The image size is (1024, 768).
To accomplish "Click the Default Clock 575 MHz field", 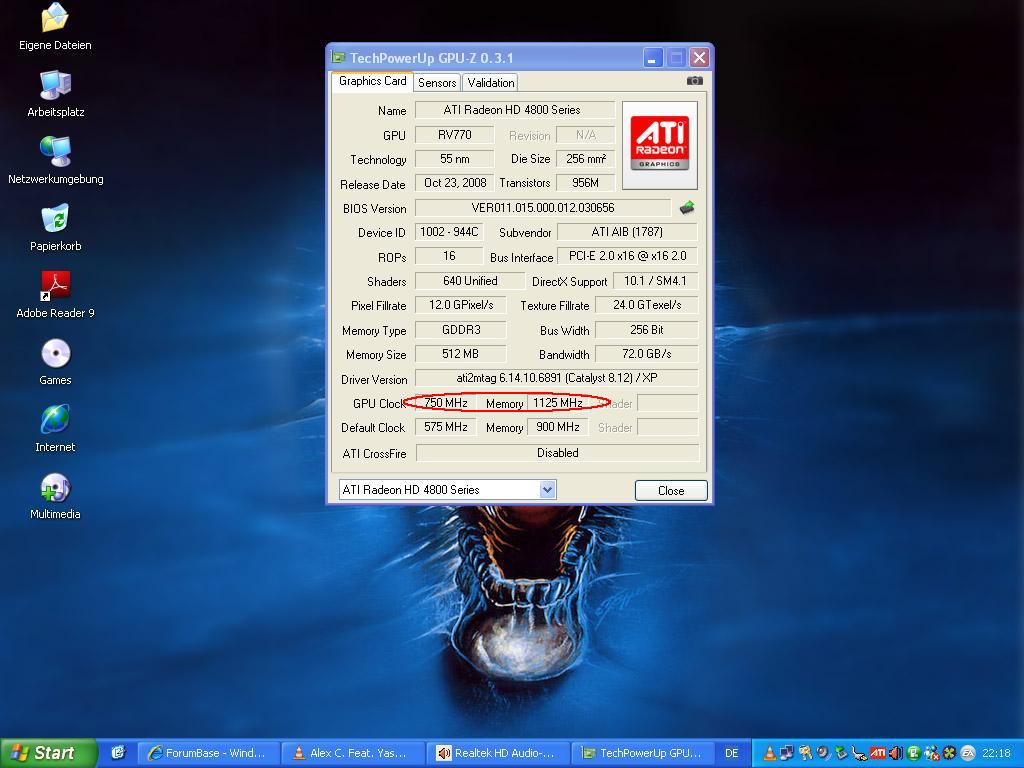I will [445, 426].
